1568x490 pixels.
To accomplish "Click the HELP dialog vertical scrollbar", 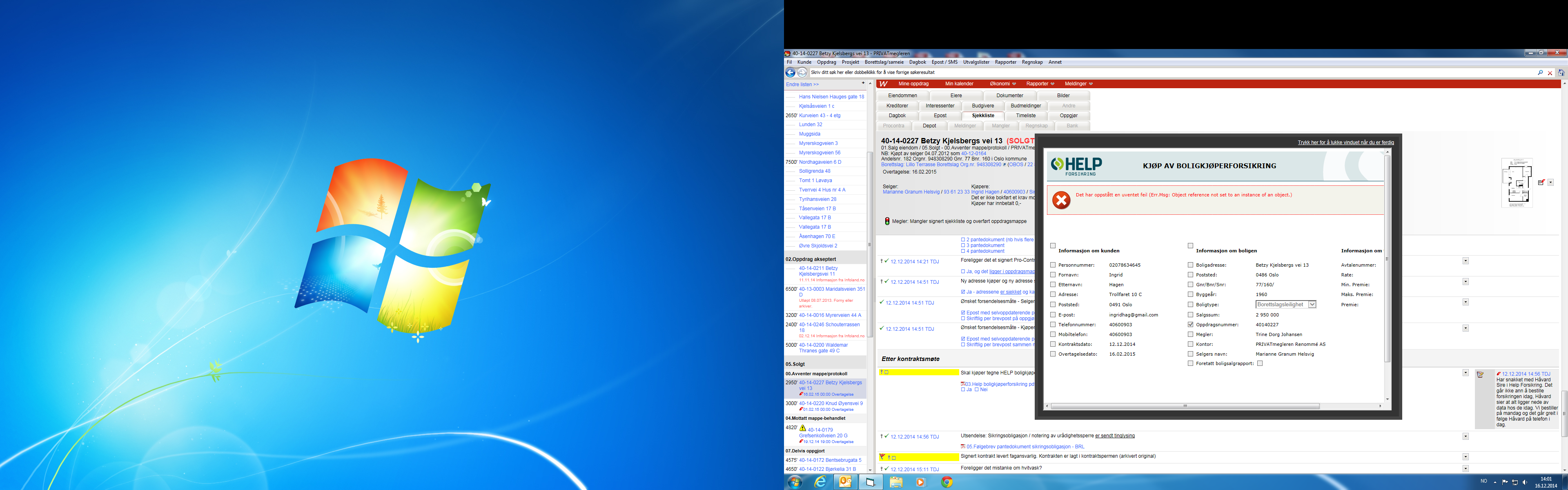I will (x=1387, y=259).
